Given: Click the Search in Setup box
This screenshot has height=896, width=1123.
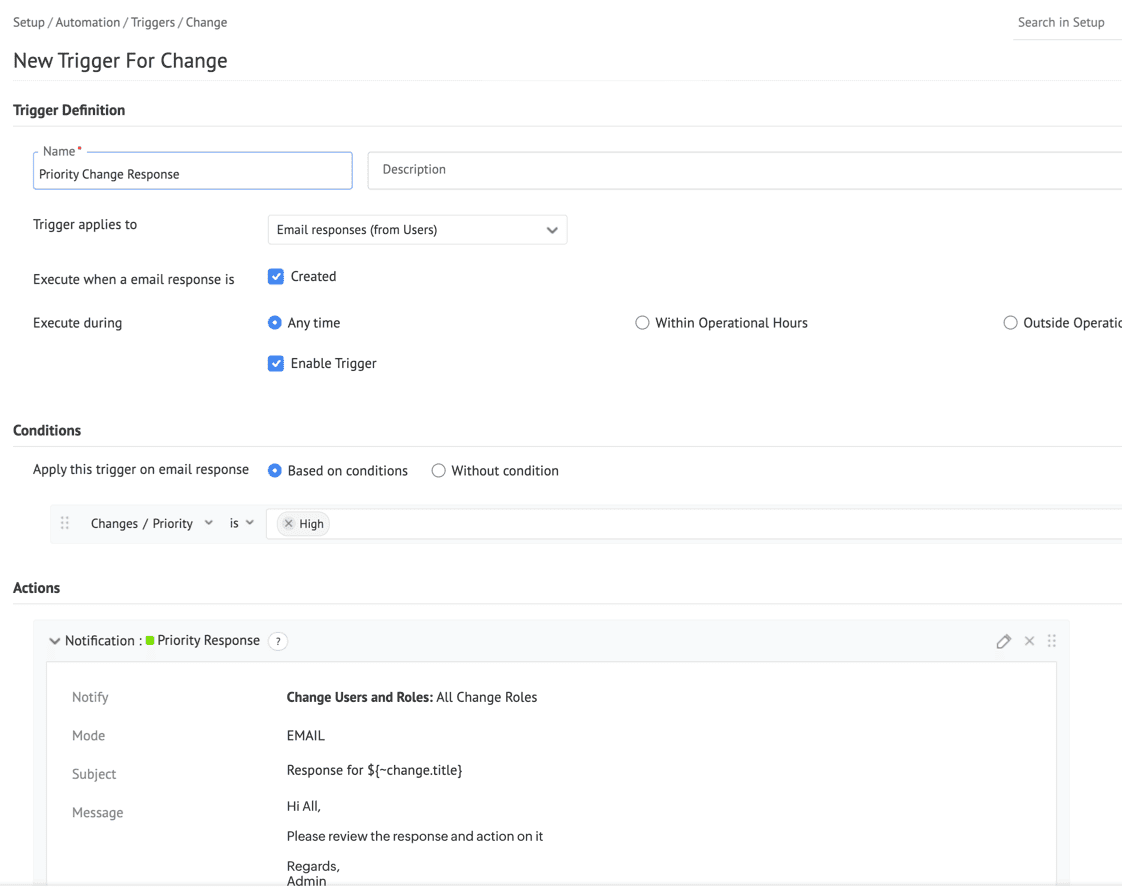Looking at the screenshot, I should point(1061,22).
